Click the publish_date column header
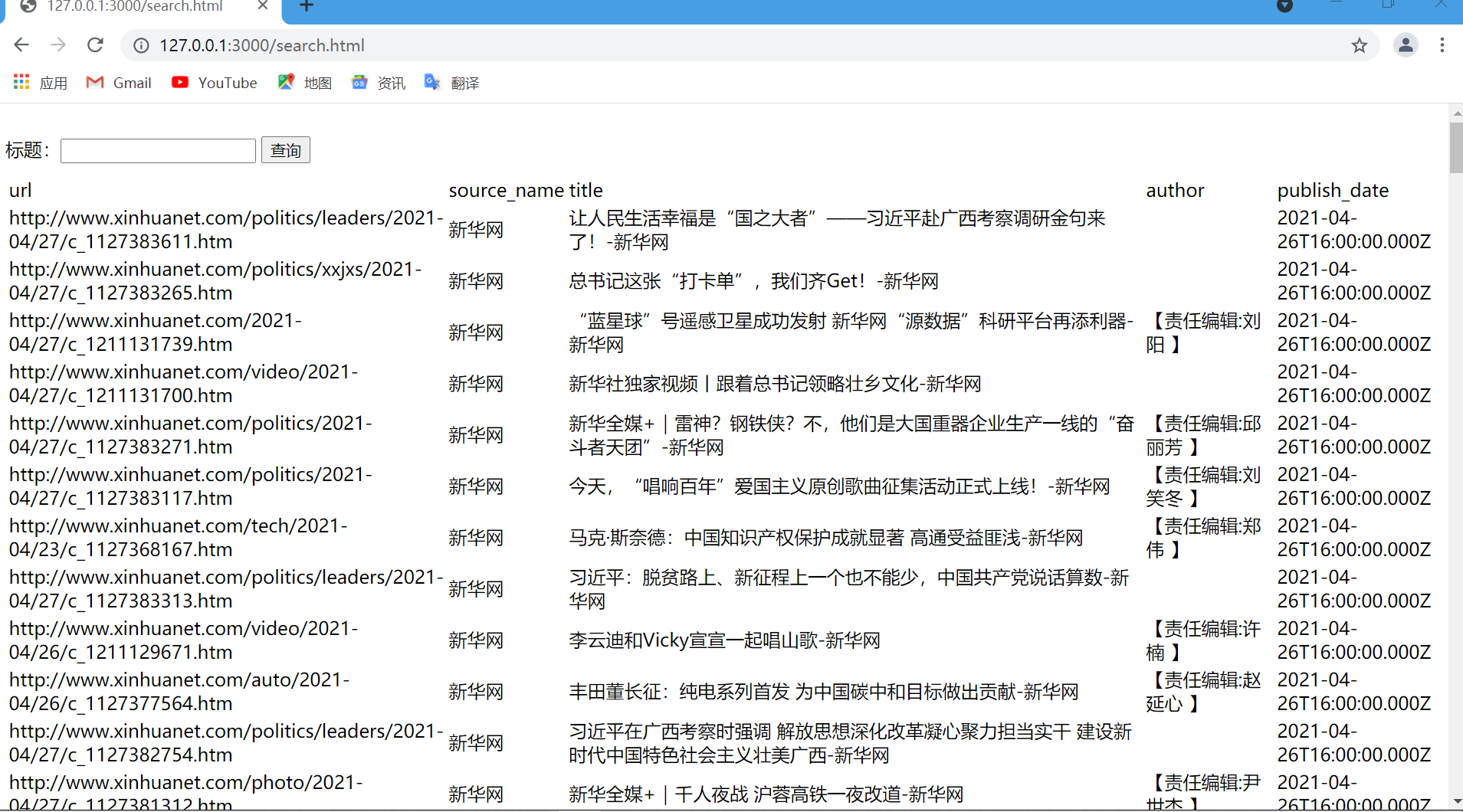Image resolution: width=1463 pixels, height=812 pixels. pos(1333,191)
